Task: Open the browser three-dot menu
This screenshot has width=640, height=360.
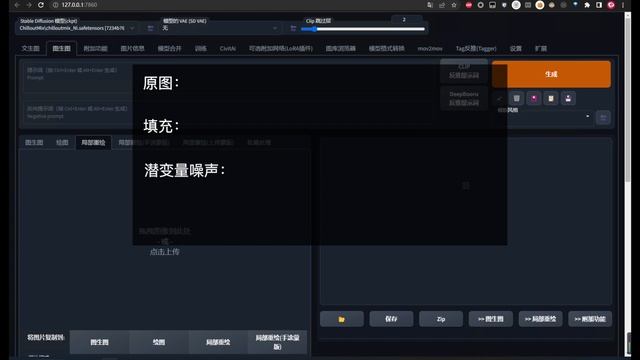Action: [623, 5]
